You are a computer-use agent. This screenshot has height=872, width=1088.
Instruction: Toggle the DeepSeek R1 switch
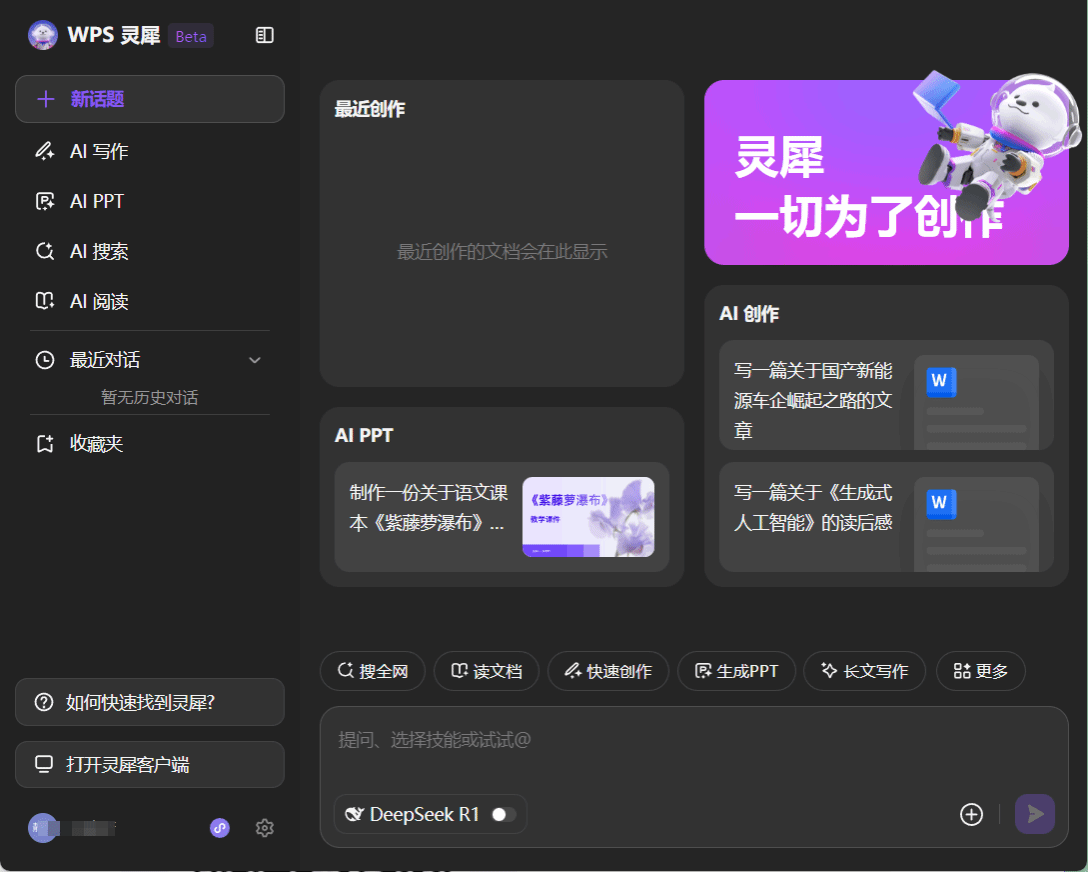pyautogui.click(x=504, y=814)
